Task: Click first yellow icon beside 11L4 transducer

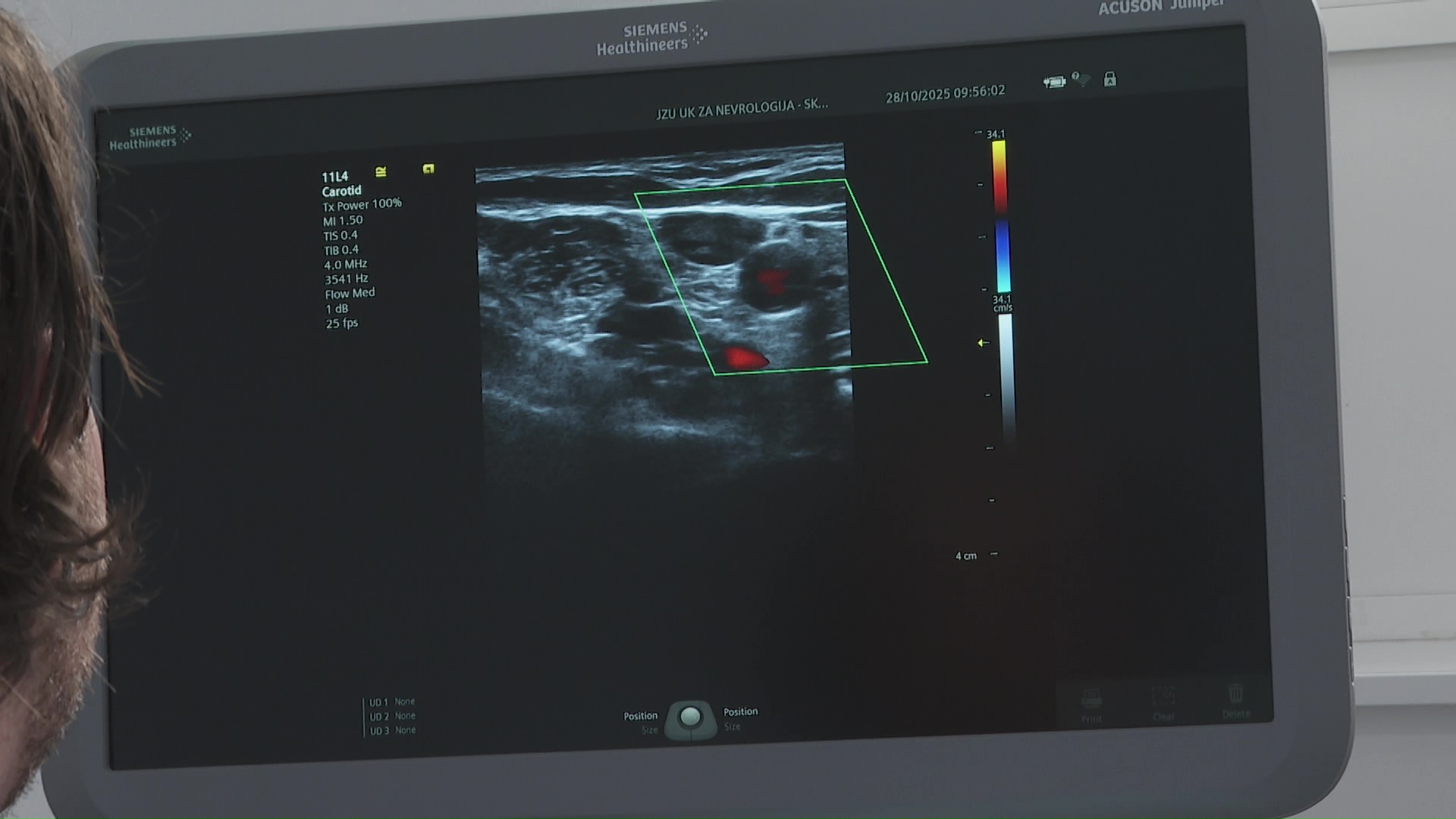Action: (x=381, y=172)
